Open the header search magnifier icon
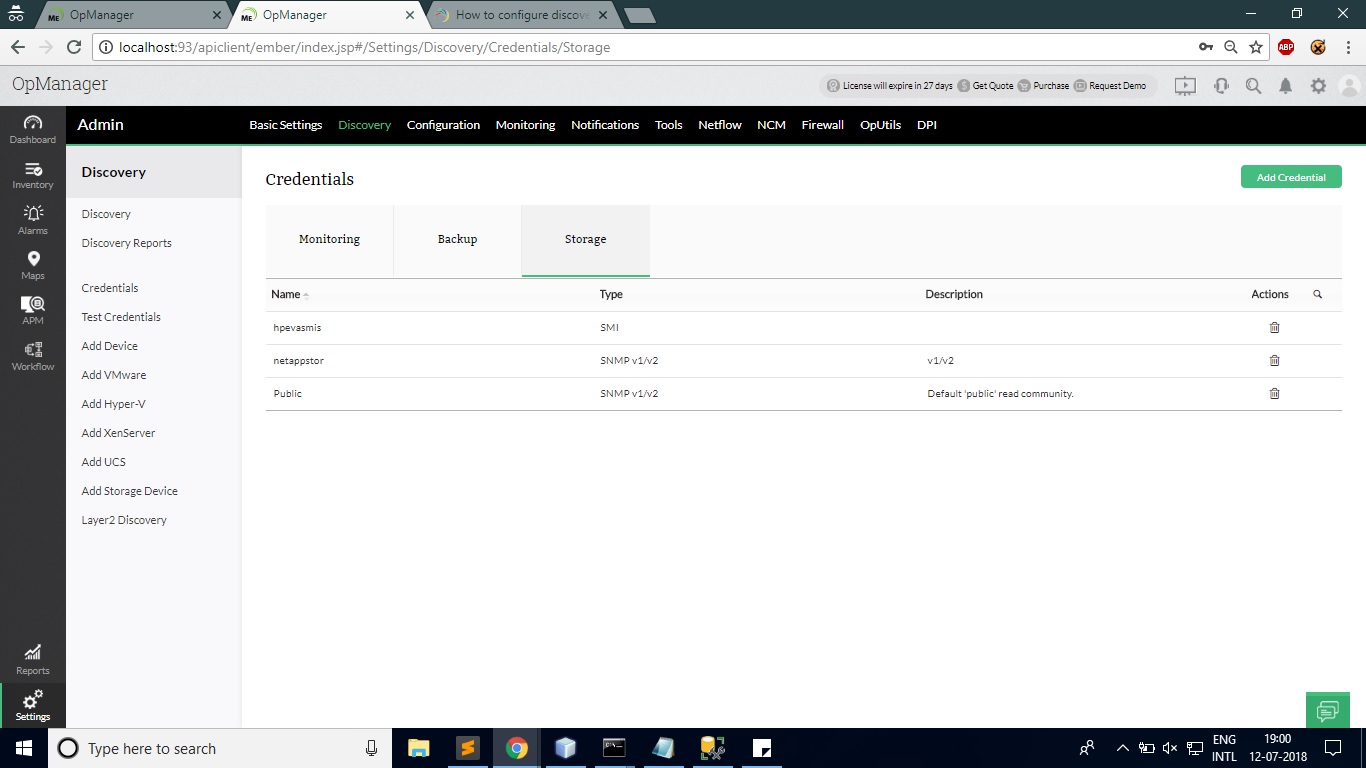 [x=1253, y=86]
